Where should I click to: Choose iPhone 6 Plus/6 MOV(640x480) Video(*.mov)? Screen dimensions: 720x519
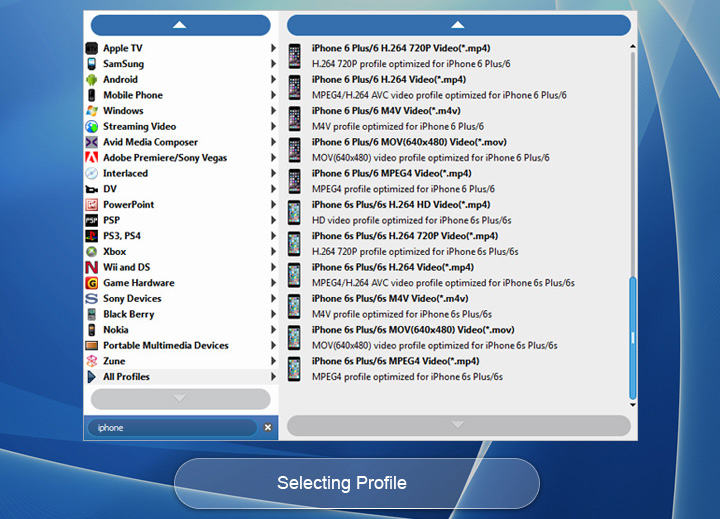point(458,150)
